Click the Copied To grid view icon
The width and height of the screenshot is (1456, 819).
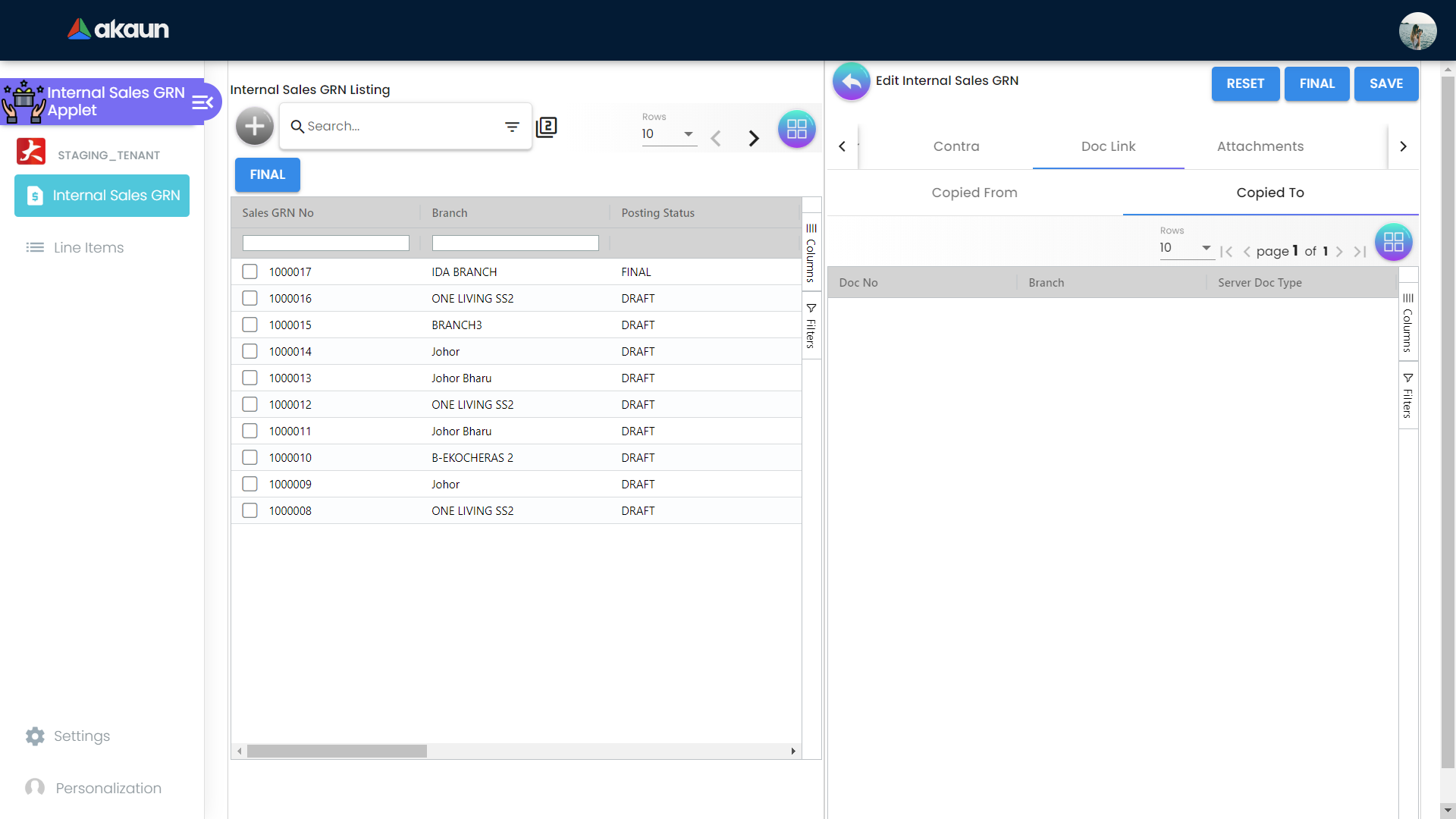[1393, 243]
